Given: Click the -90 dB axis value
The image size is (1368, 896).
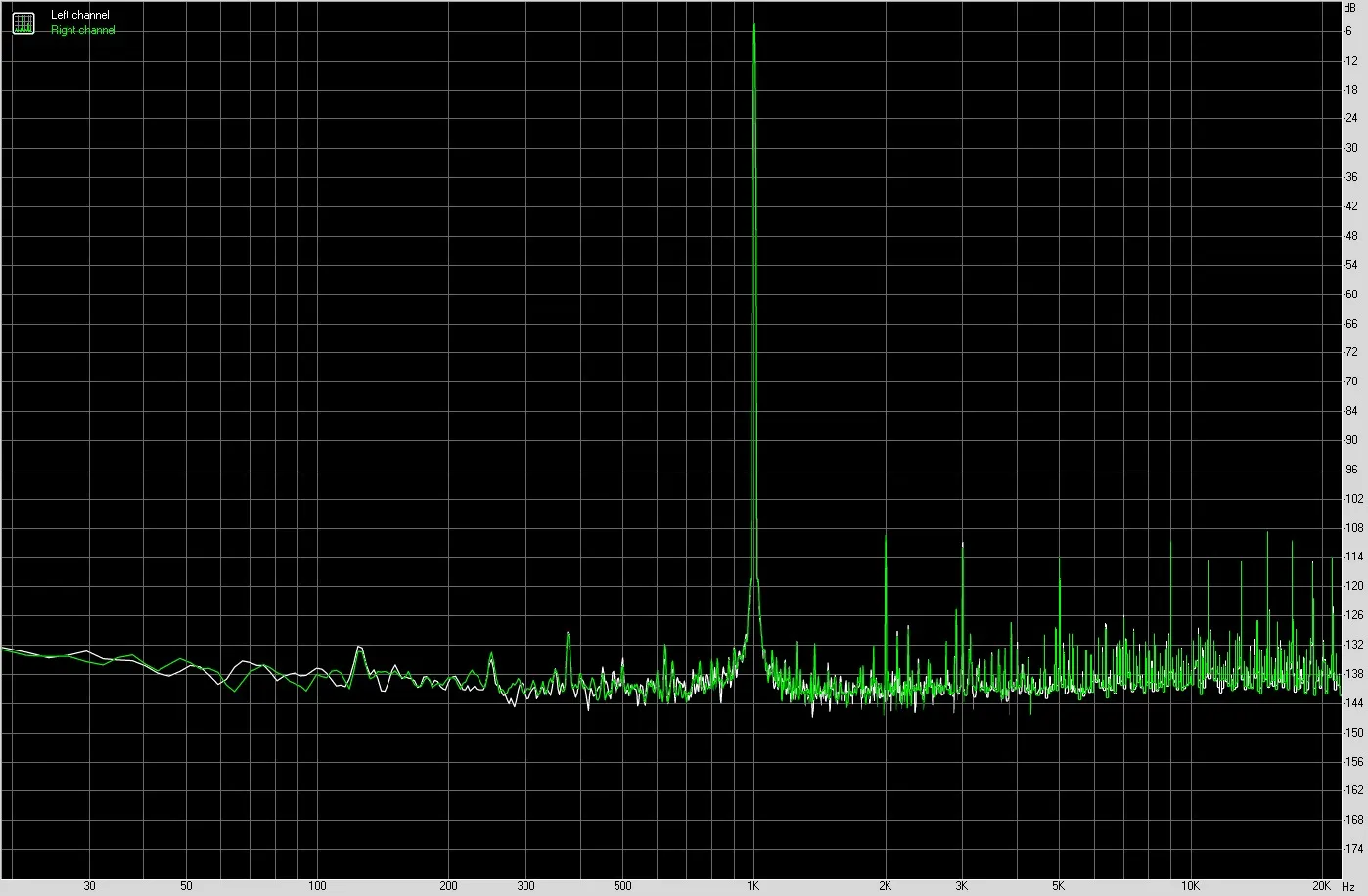Looking at the screenshot, I should 1350,440.
